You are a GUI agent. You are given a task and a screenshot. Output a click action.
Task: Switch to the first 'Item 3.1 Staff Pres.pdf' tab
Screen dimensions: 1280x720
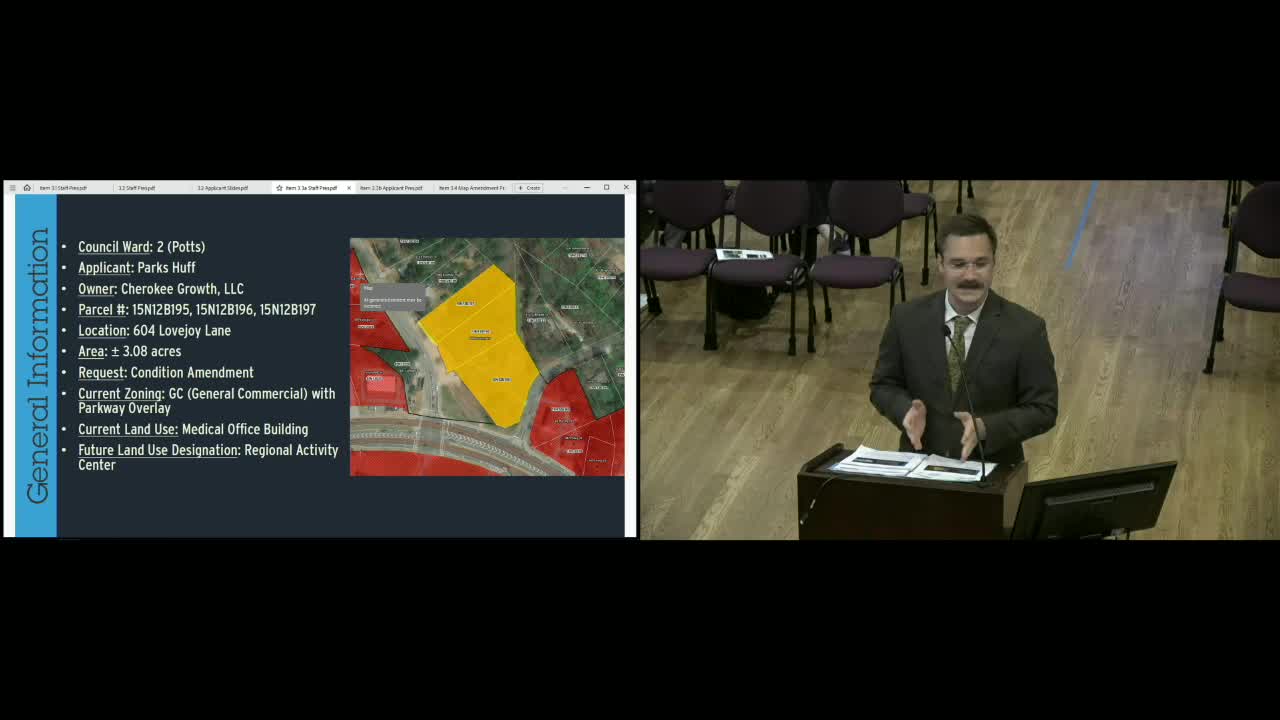tap(63, 188)
